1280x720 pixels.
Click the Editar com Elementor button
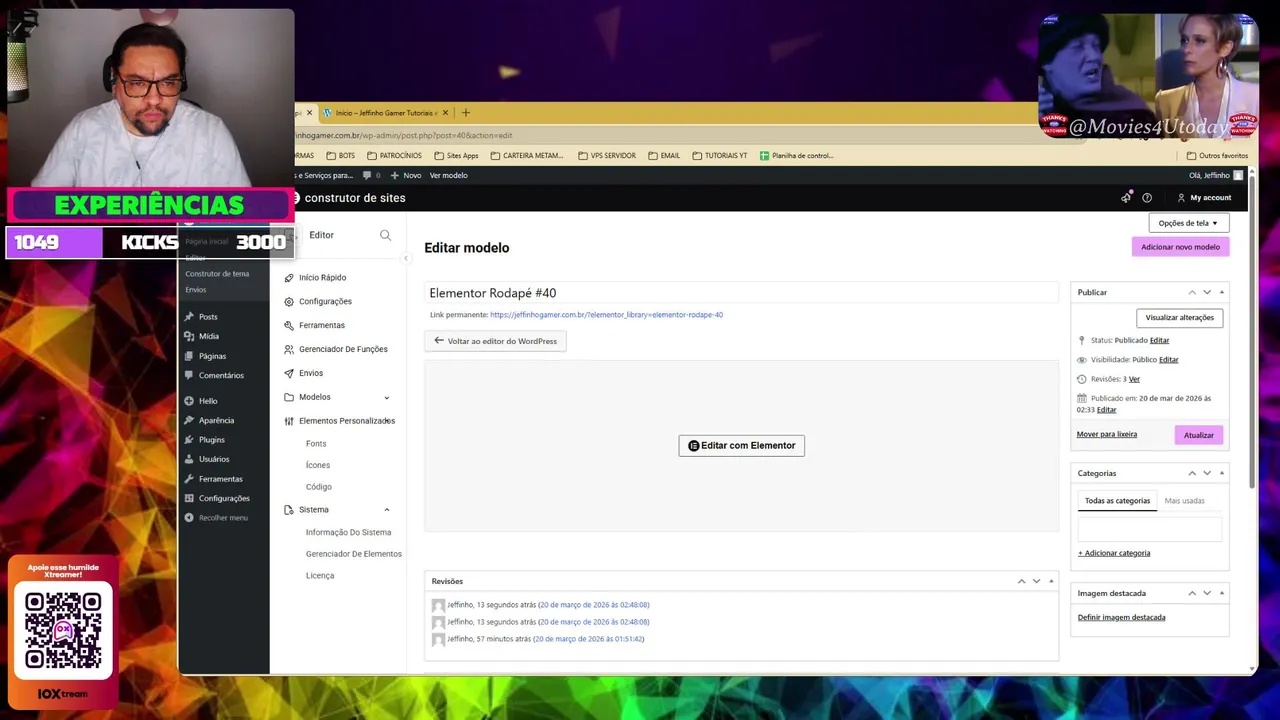[741, 446]
